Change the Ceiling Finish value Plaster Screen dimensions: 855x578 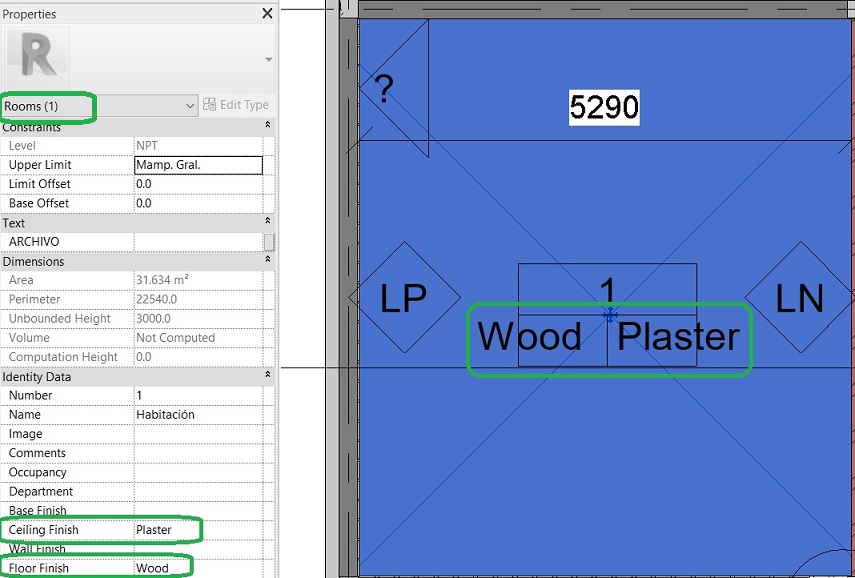197,530
